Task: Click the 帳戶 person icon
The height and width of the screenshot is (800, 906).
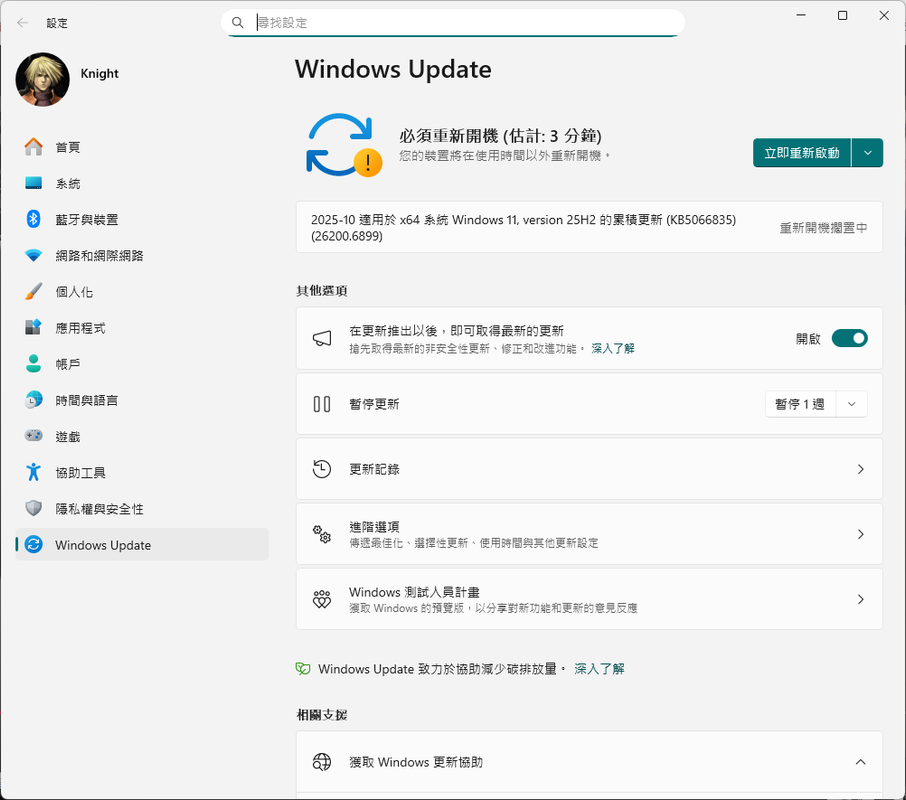Action: pyautogui.click(x=34, y=363)
